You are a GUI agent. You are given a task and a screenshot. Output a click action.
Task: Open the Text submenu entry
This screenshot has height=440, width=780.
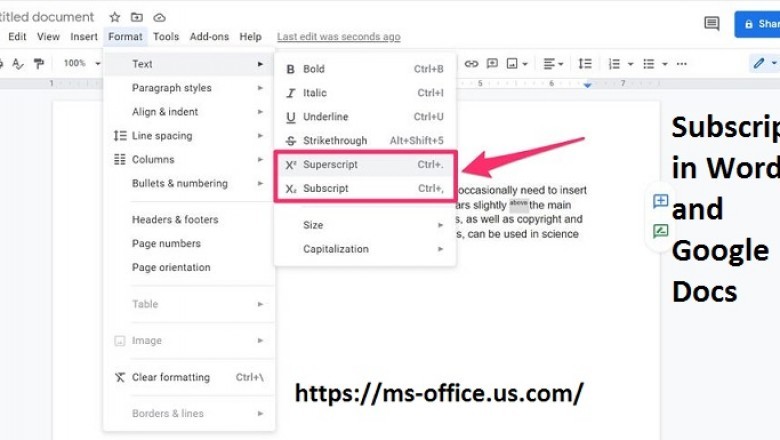click(x=189, y=64)
